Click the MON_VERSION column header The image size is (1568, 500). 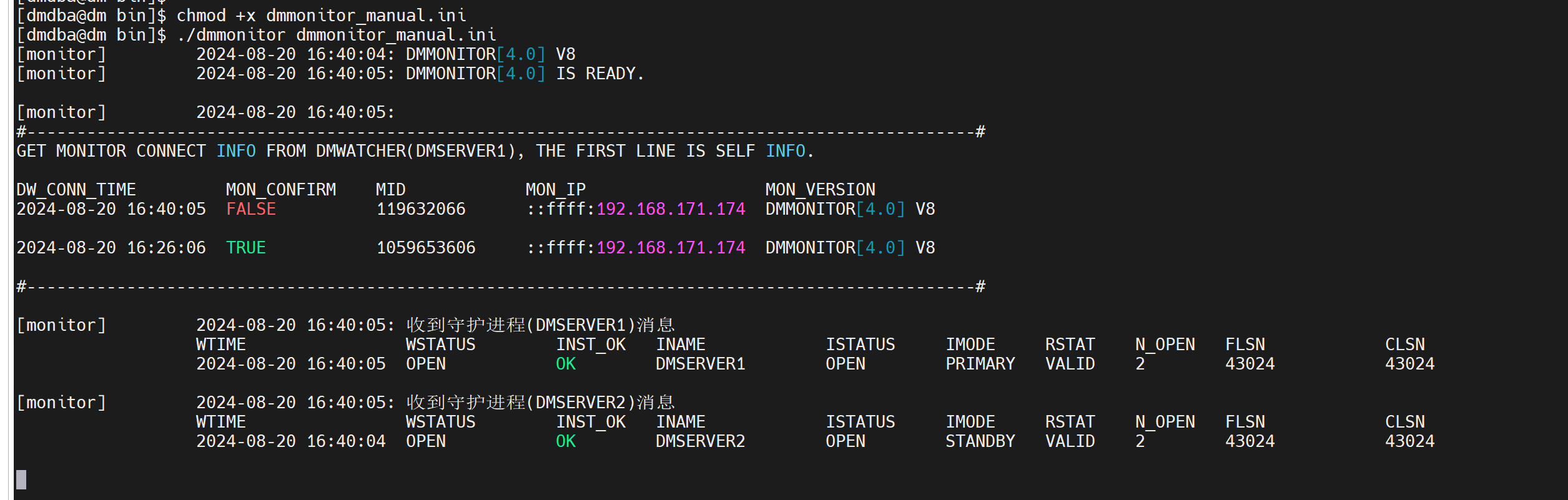click(821, 190)
